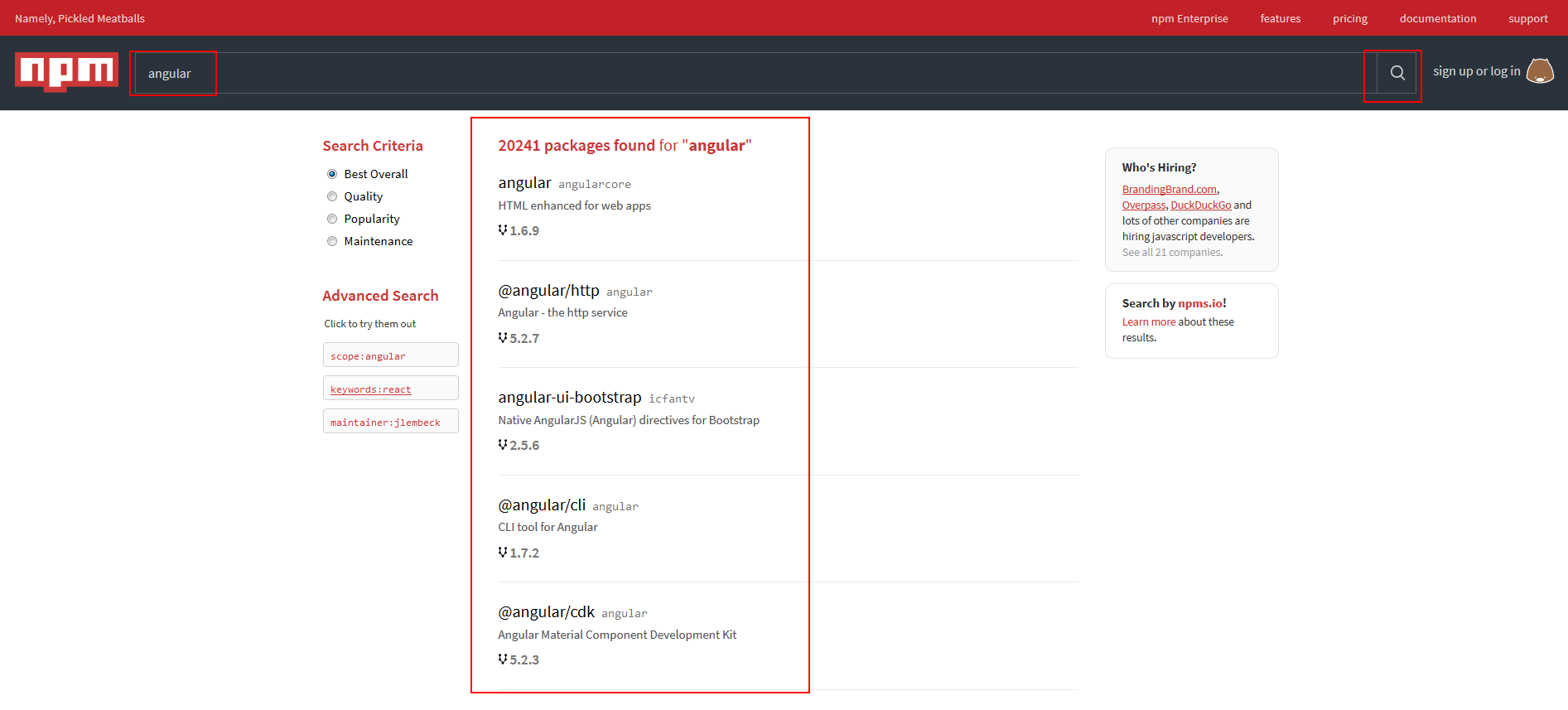This screenshot has height=710, width=1568.
Task: Click version icon next to 2.5.6
Action: coord(503,445)
